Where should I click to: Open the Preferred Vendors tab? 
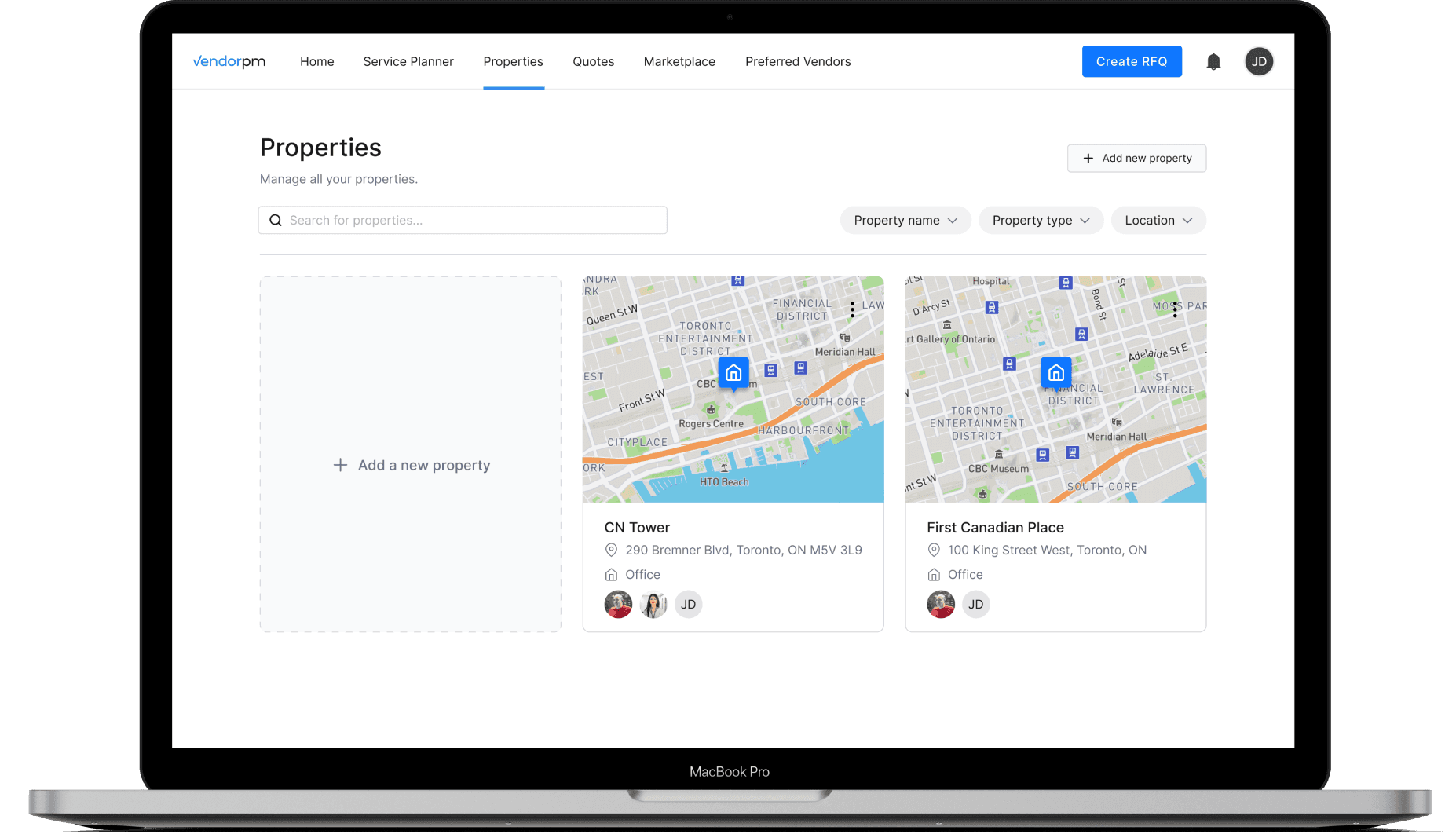click(798, 61)
